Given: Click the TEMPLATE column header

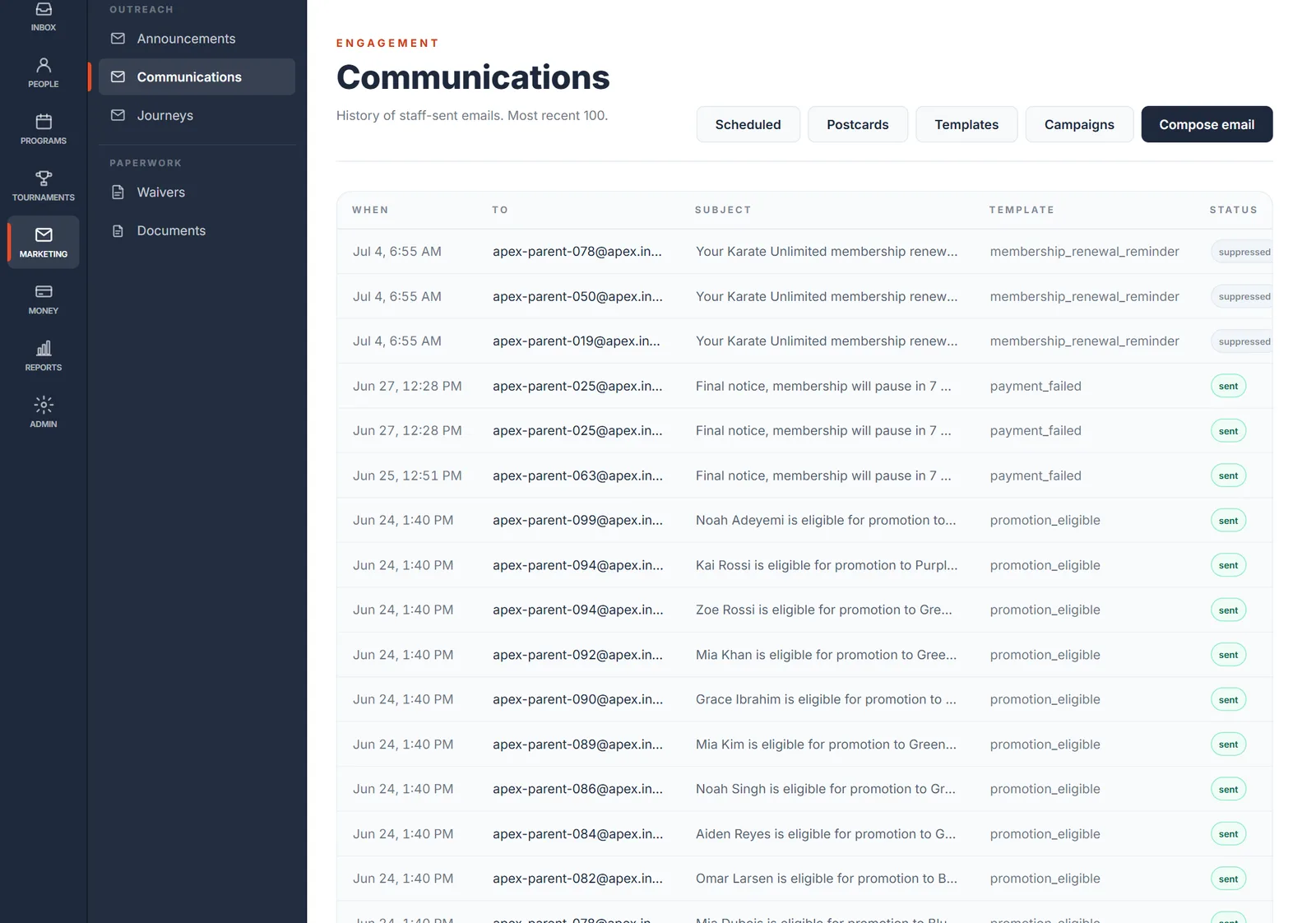Looking at the screenshot, I should pyautogui.click(x=1022, y=210).
